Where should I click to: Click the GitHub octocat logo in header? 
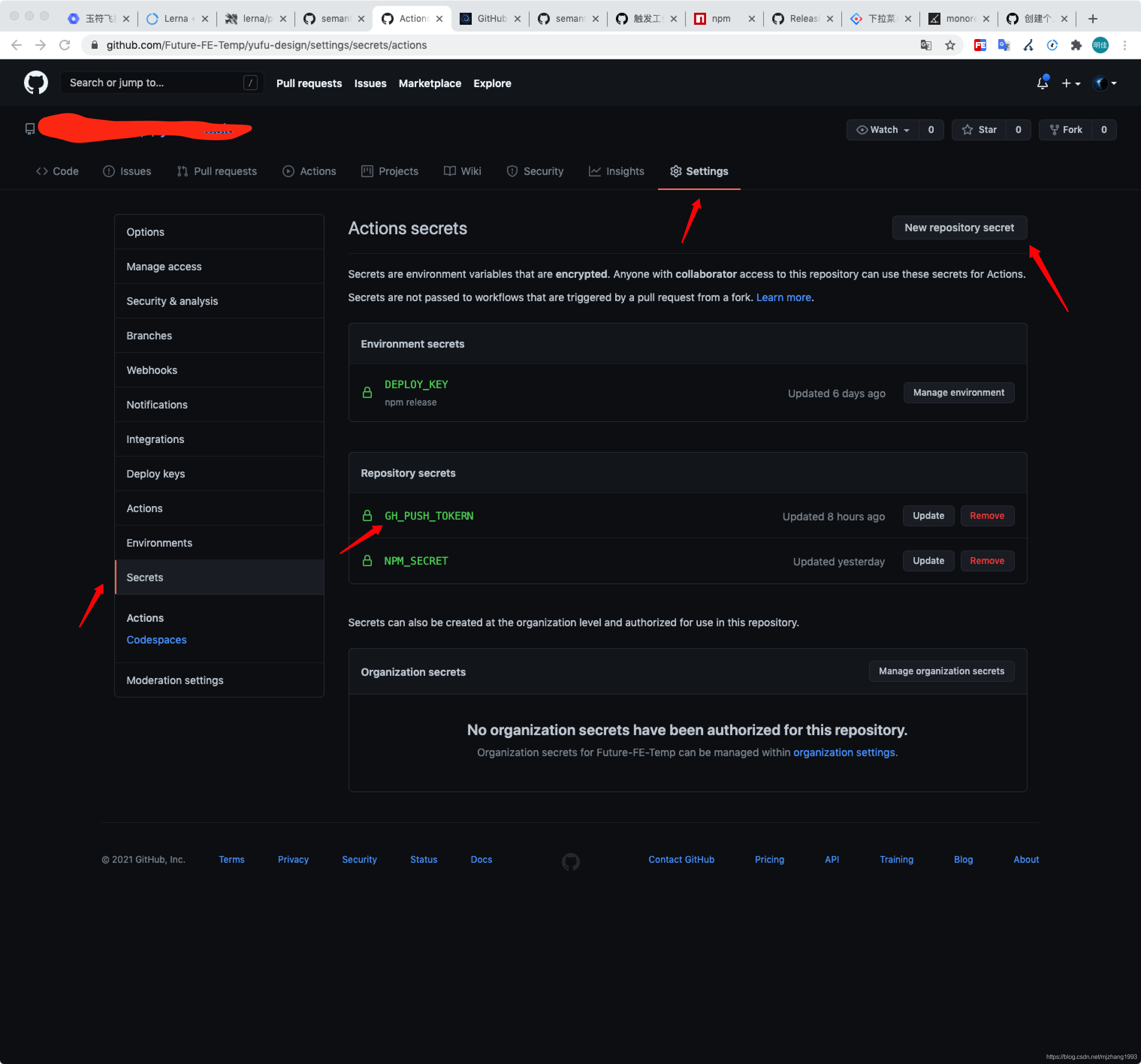click(36, 83)
